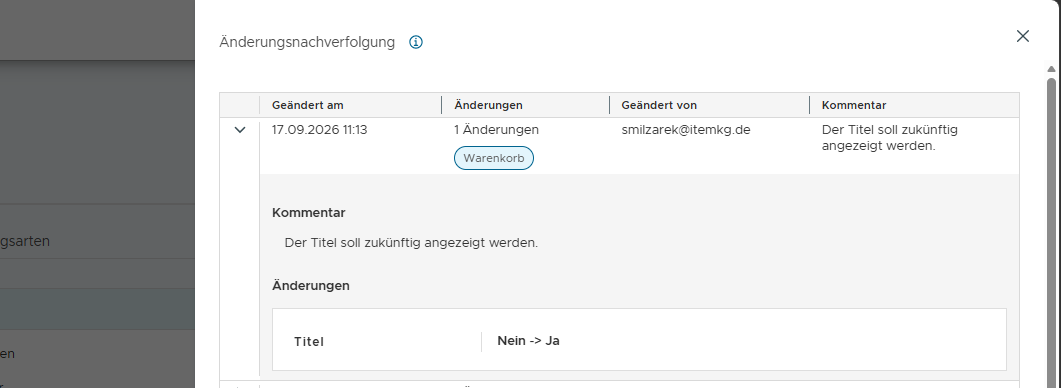Viewport: 1061px width, 388px height.
Task: Click the Geändert von column header
Action: click(659, 106)
